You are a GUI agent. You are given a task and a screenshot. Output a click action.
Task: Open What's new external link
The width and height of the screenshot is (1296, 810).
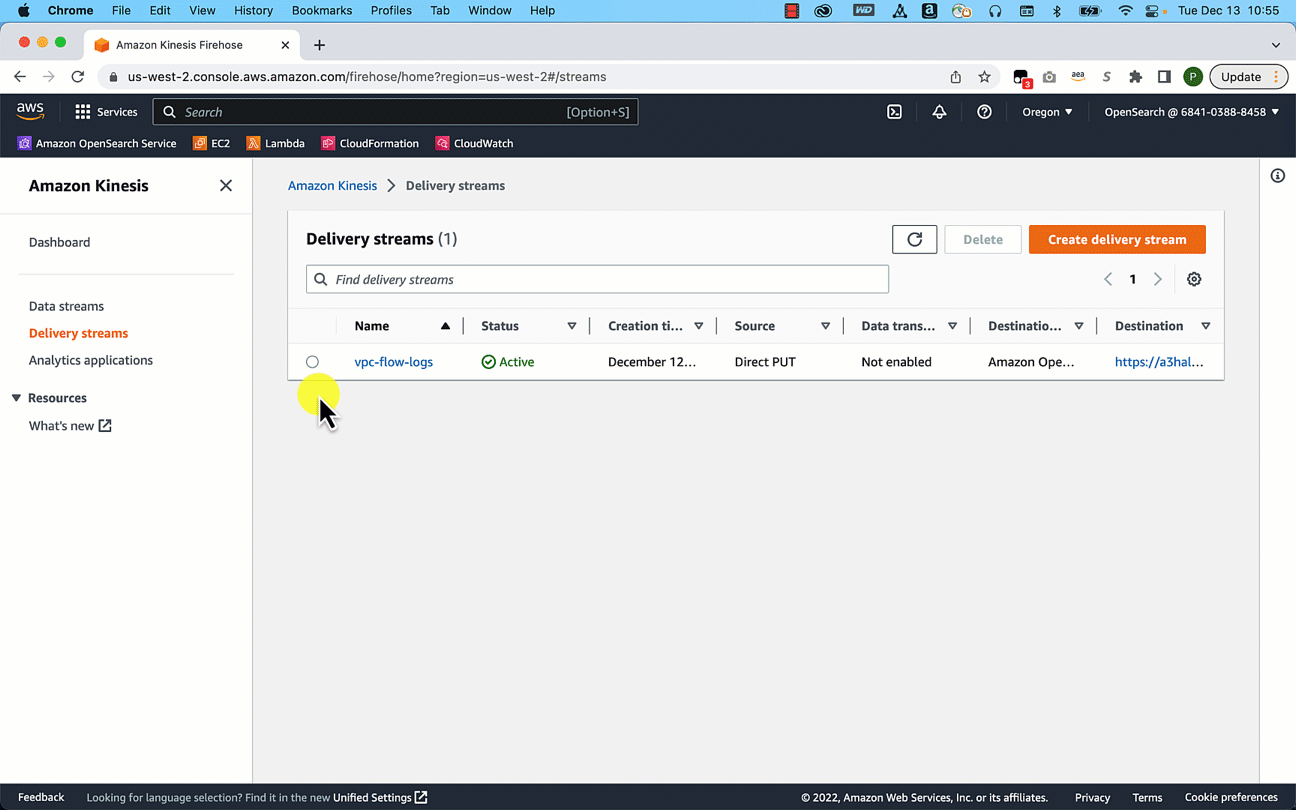(x=70, y=426)
